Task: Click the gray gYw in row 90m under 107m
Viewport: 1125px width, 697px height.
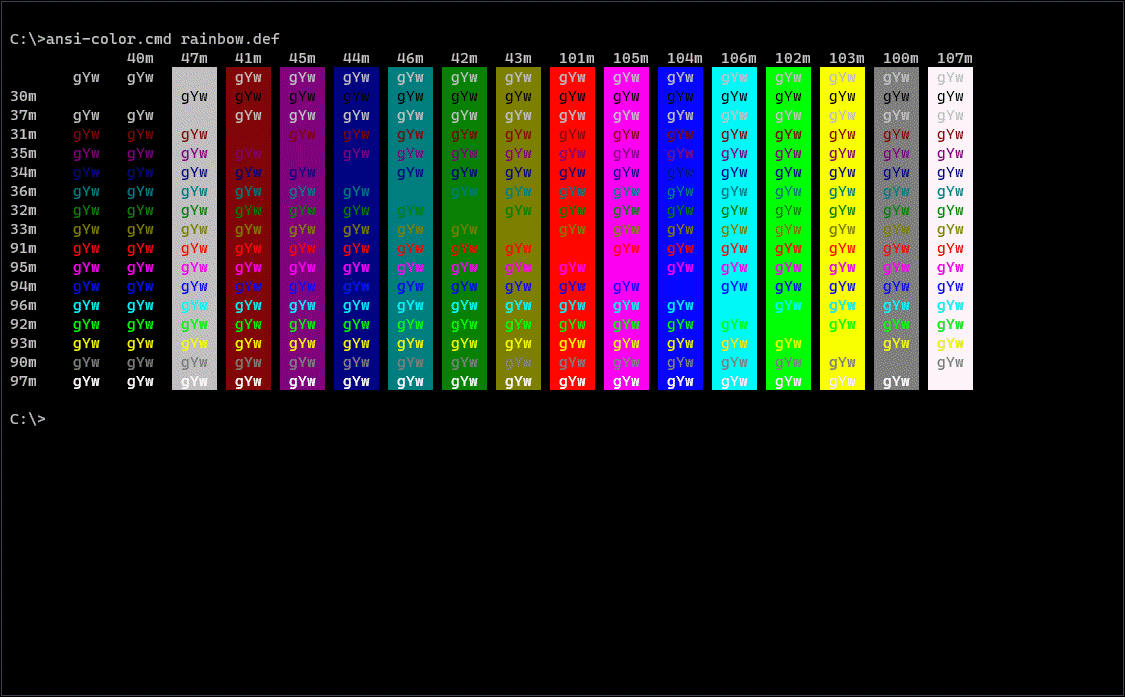Action: [951, 363]
